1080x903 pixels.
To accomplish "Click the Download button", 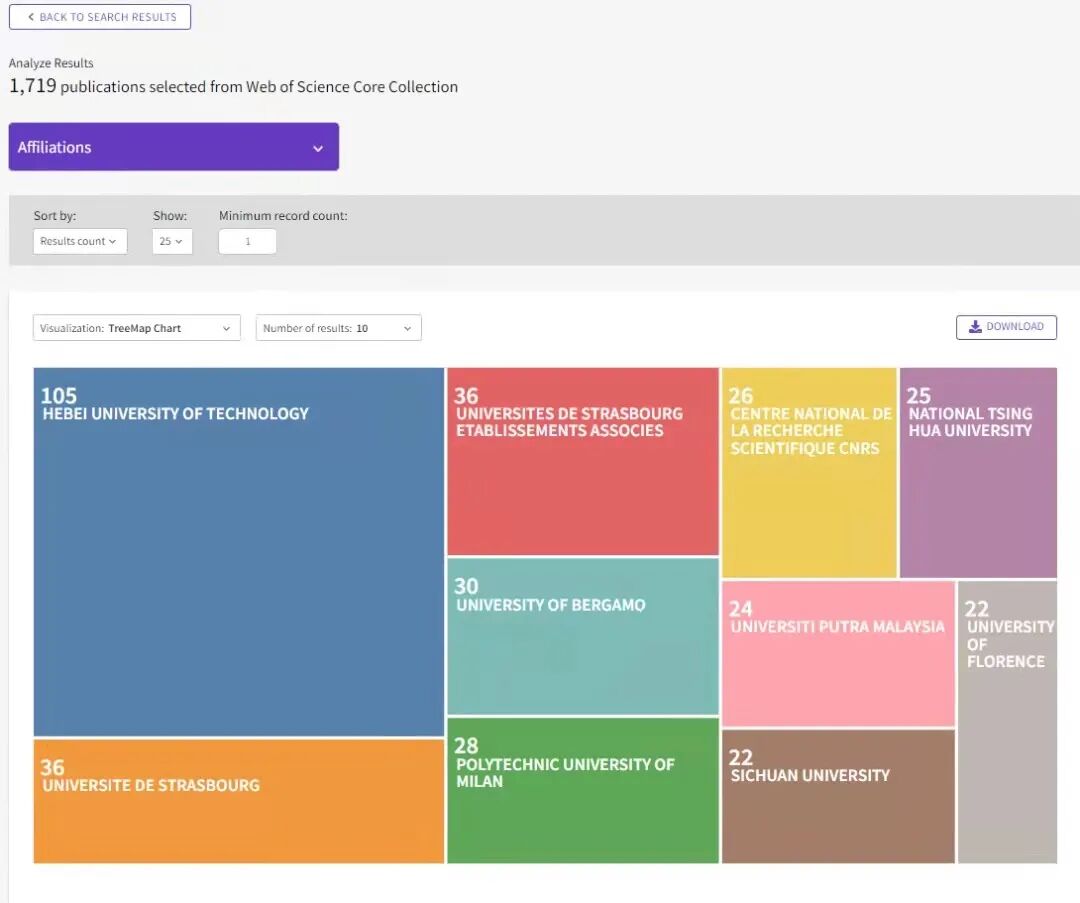I will (1006, 326).
